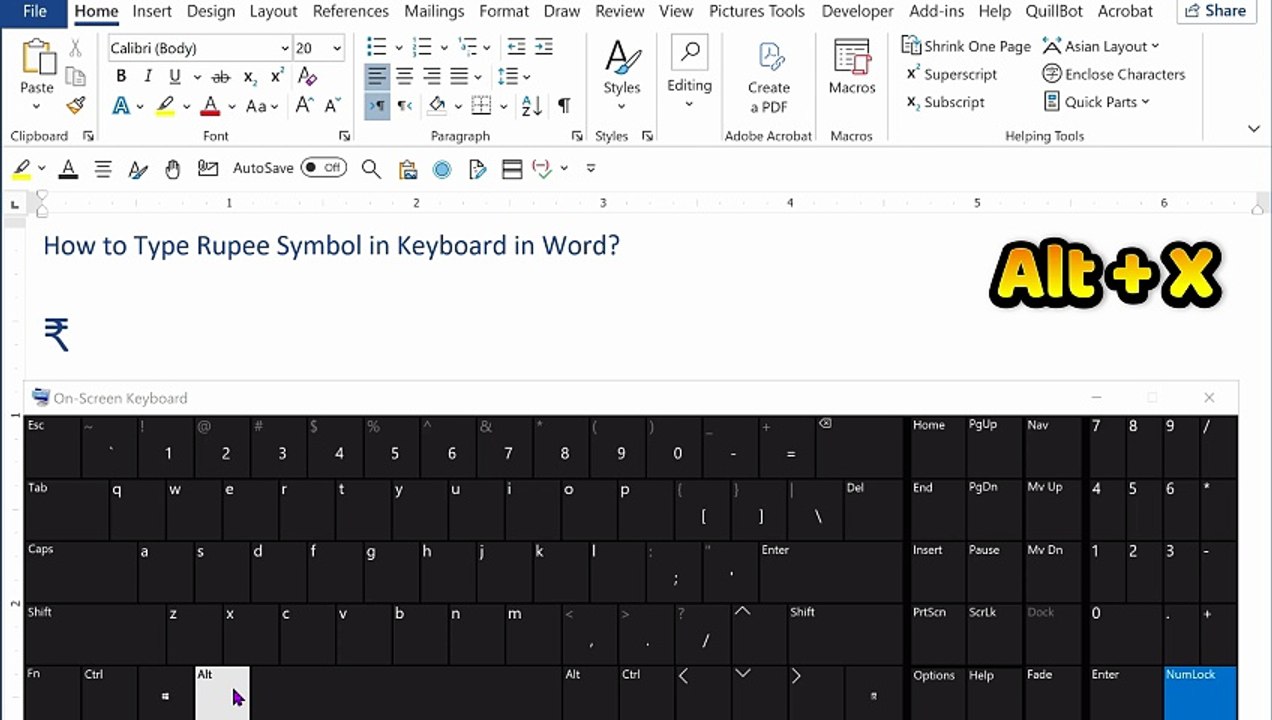The width and height of the screenshot is (1272, 720).
Task: Click the Copy icon in Clipboard group
Action: point(75,76)
